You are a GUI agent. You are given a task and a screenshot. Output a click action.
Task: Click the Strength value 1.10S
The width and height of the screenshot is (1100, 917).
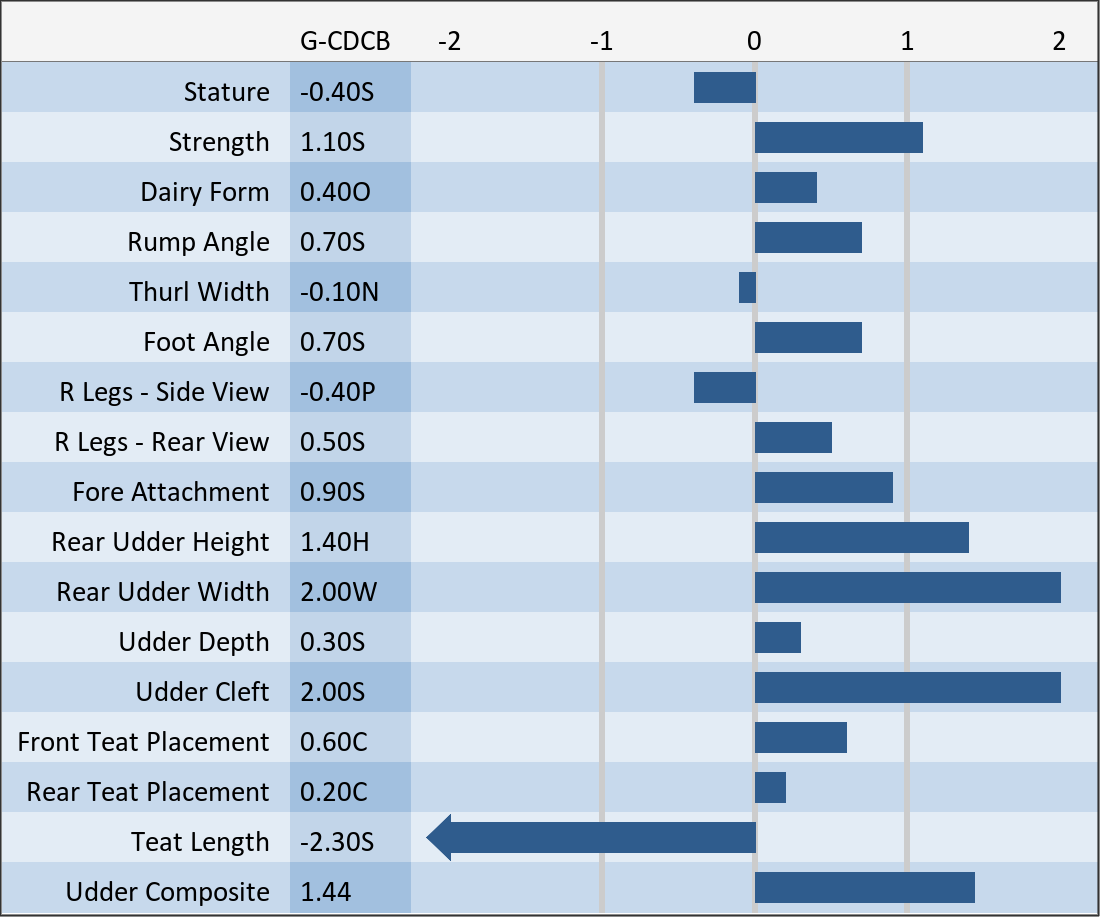[x=332, y=142]
